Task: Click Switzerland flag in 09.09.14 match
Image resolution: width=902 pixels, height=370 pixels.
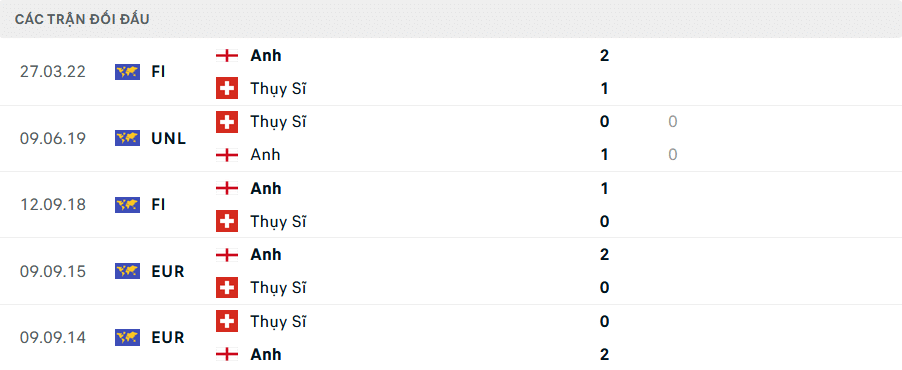Action: coord(227,321)
